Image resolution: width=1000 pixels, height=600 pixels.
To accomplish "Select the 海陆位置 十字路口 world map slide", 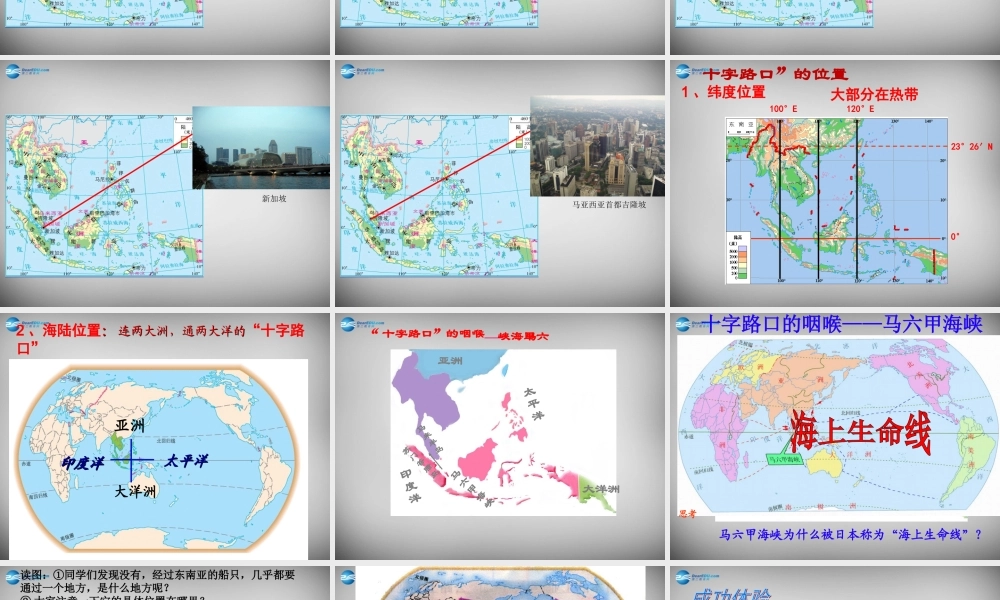I will pyautogui.click(x=165, y=436).
